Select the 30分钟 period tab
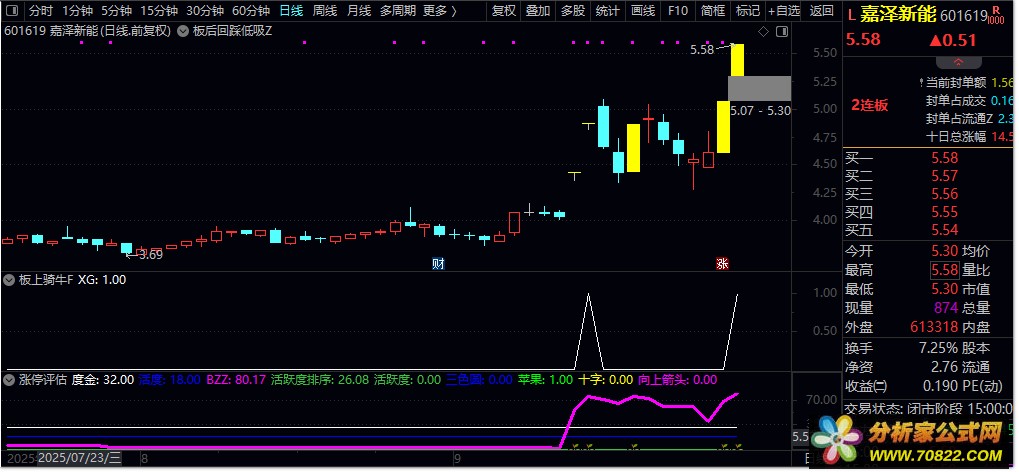1019x472 pixels. pyautogui.click(x=205, y=11)
